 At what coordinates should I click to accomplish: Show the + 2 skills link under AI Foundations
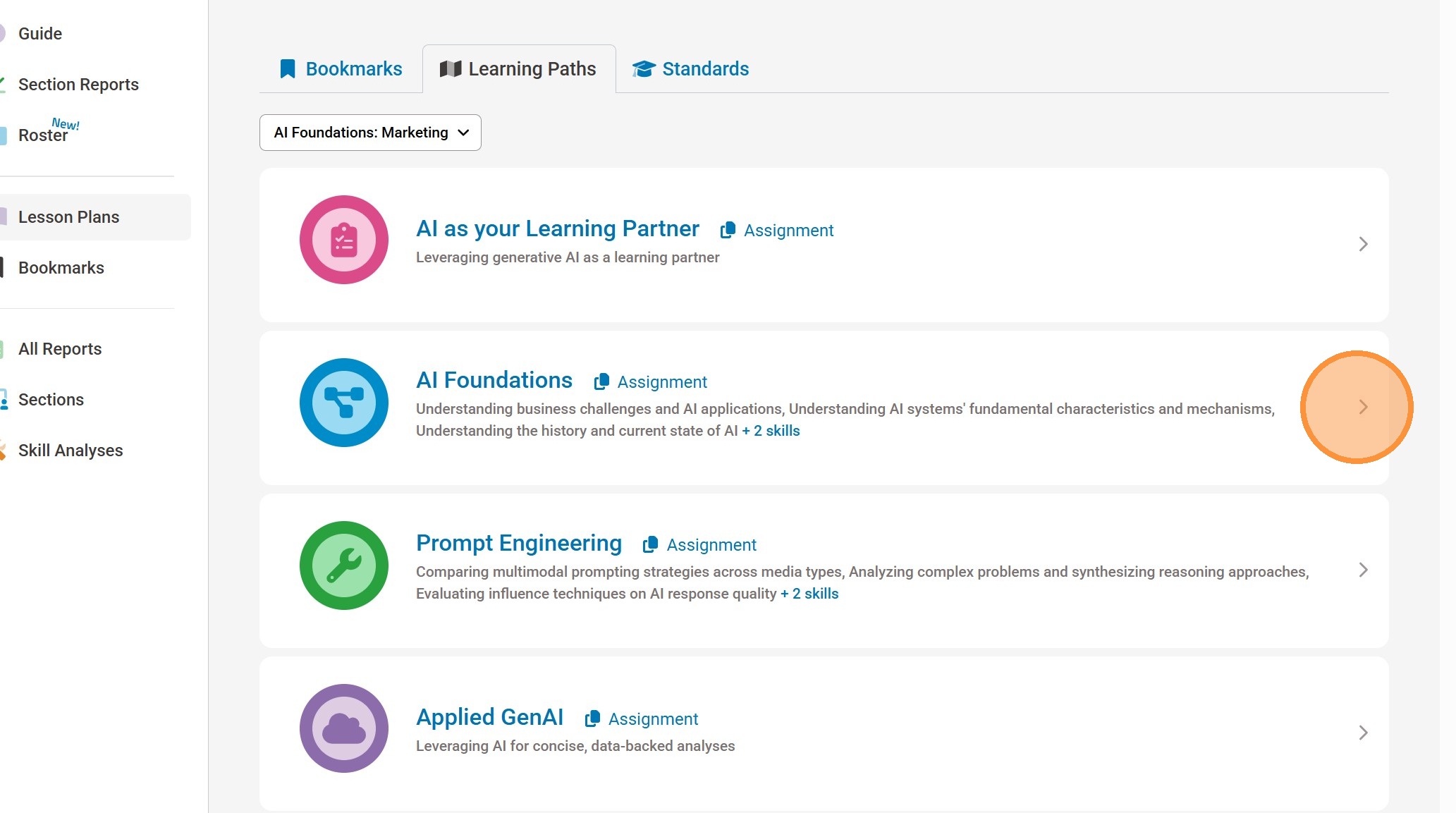[771, 431]
